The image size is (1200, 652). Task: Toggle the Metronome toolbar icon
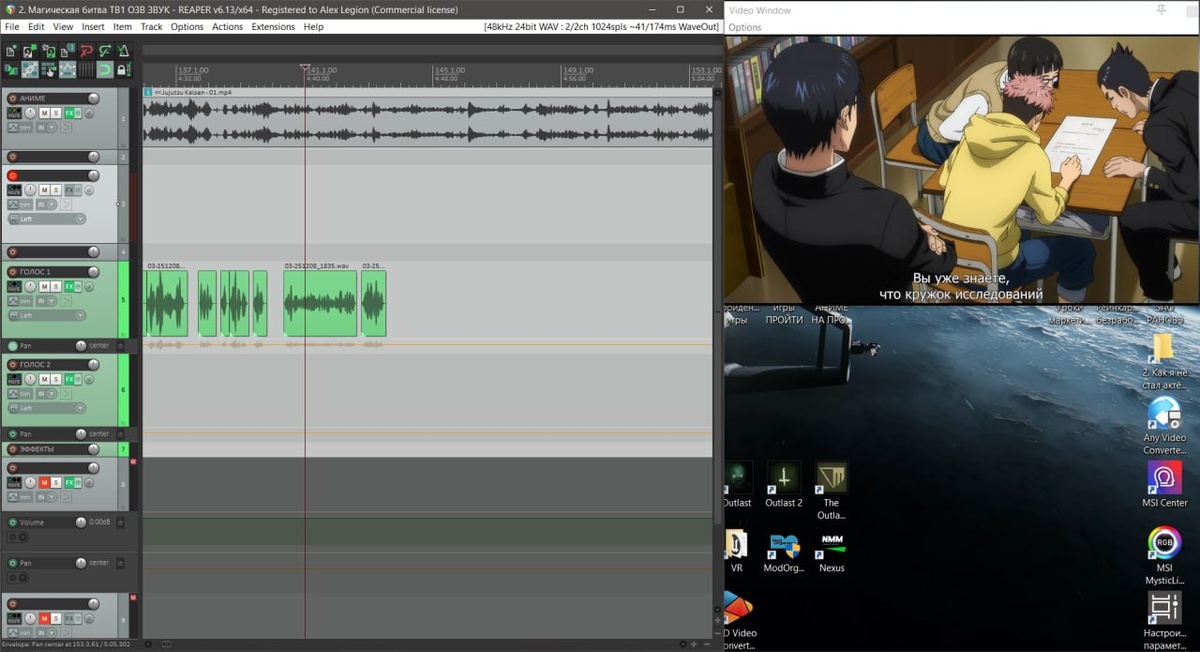[x=124, y=51]
